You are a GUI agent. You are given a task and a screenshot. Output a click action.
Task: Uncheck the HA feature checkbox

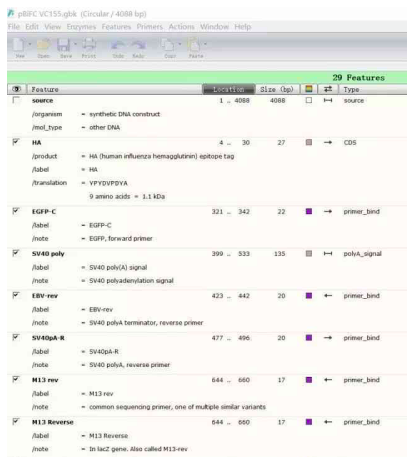coord(16,142)
